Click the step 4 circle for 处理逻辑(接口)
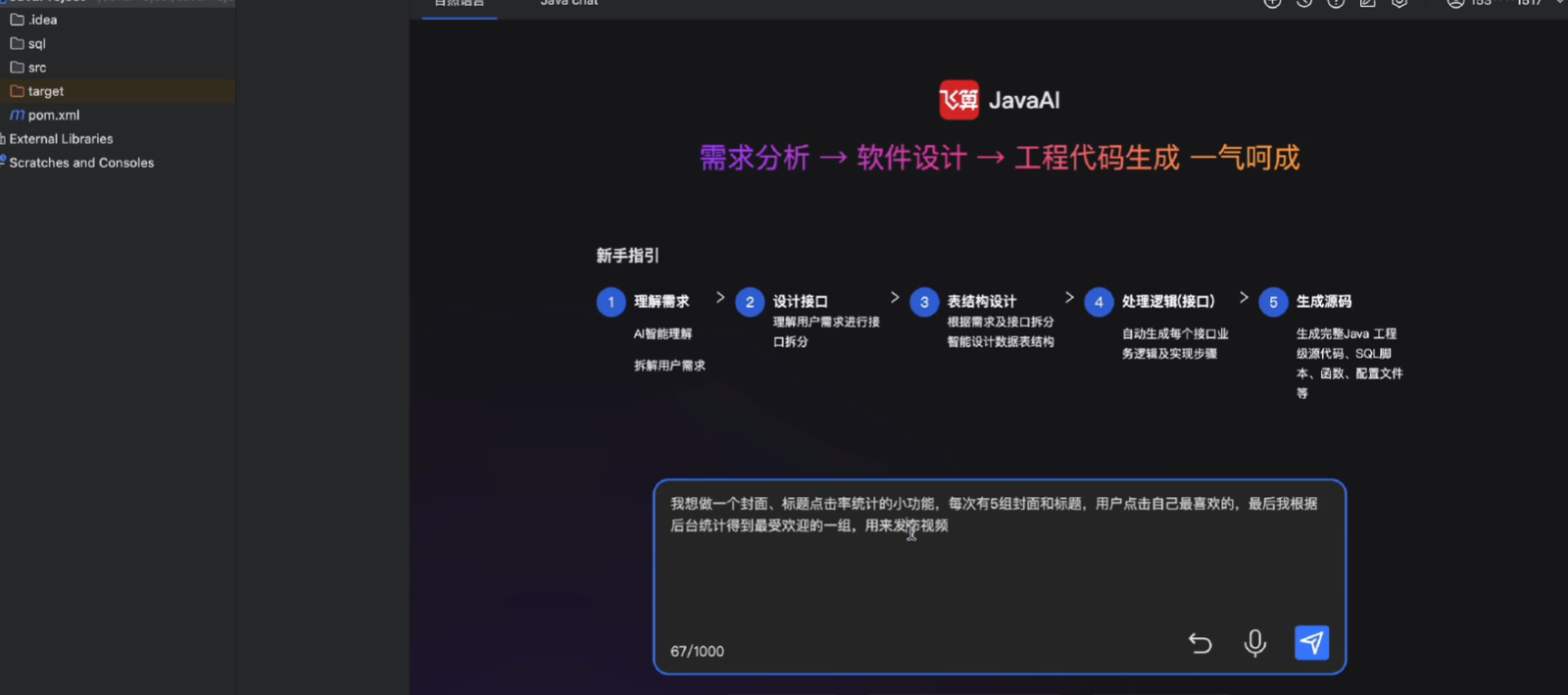 [x=1099, y=302]
